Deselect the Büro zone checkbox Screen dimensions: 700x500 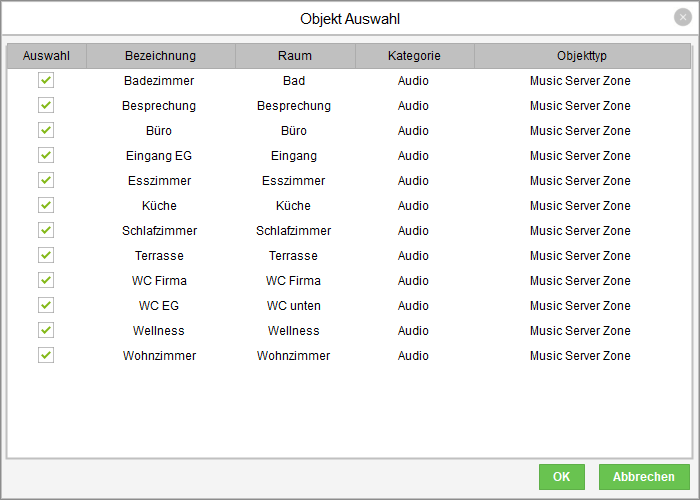(x=46, y=131)
